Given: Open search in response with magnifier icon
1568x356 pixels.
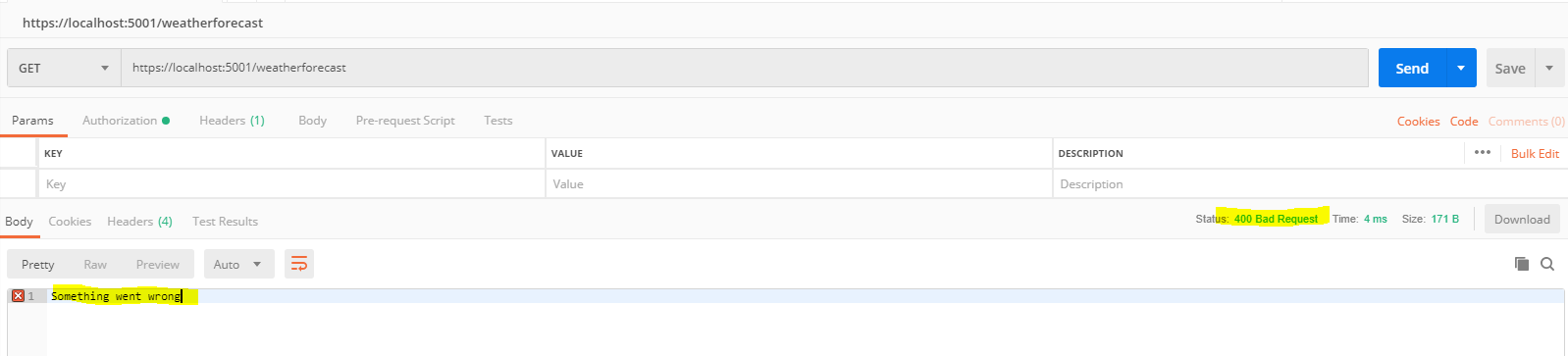Looking at the screenshot, I should click(x=1547, y=264).
